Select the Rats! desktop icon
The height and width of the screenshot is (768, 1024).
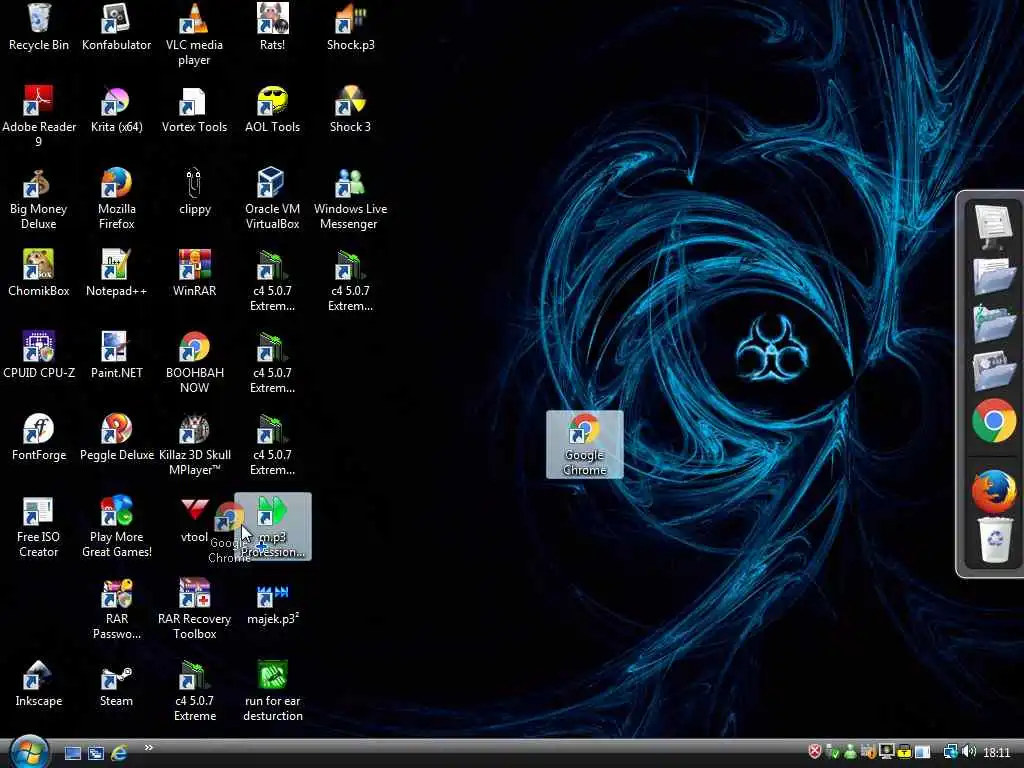click(x=272, y=27)
